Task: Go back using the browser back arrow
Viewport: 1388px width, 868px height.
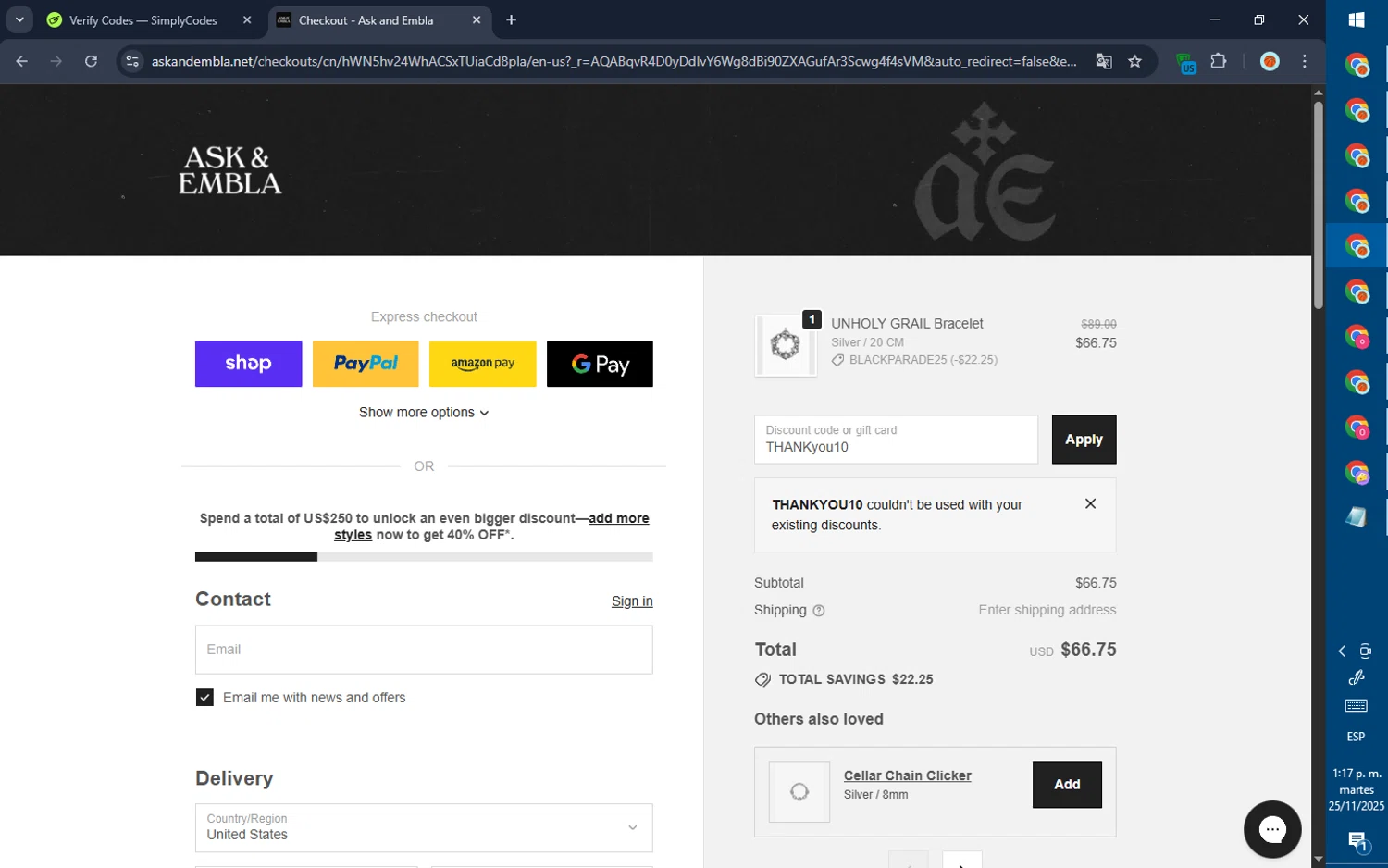Action: [x=22, y=61]
